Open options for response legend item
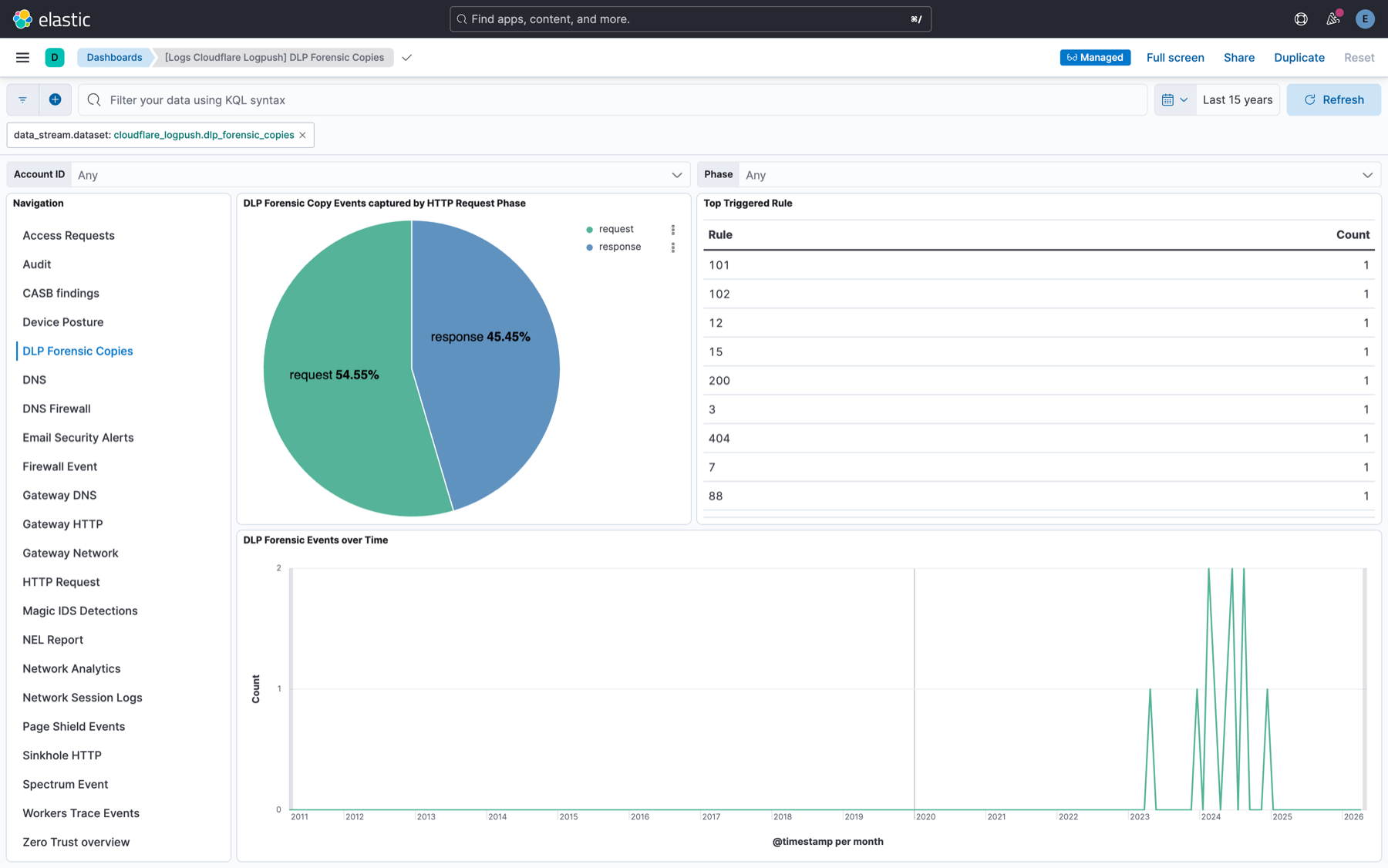The height and width of the screenshot is (868, 1388). pyautogui.click(x=673, y=247)
